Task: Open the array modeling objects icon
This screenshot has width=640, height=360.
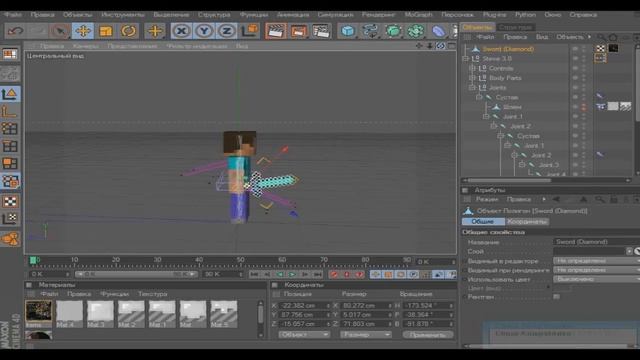Action: coord(416,31)
